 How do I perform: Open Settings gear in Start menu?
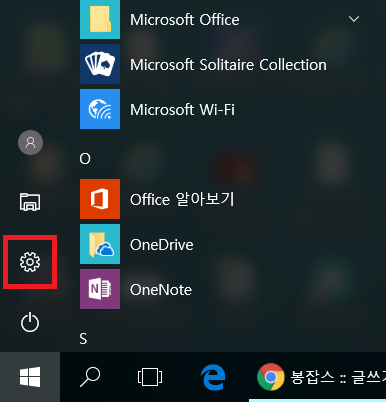[x=30, y=262]
